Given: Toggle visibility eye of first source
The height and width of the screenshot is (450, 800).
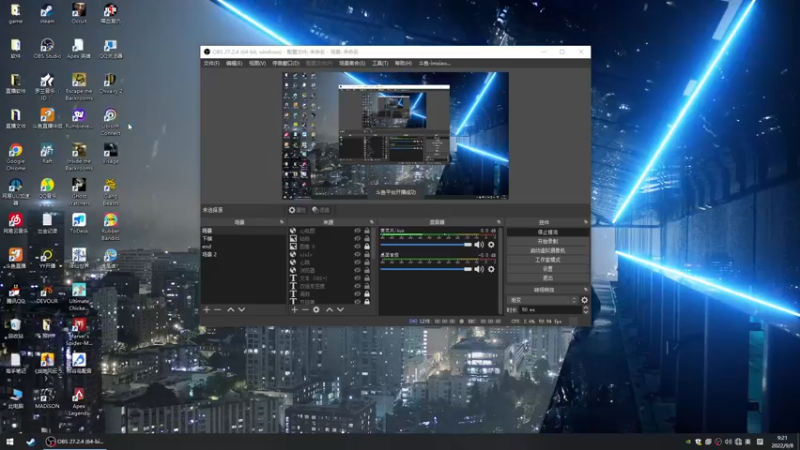Looking at the screenshot, I should (x=357, y=231).
